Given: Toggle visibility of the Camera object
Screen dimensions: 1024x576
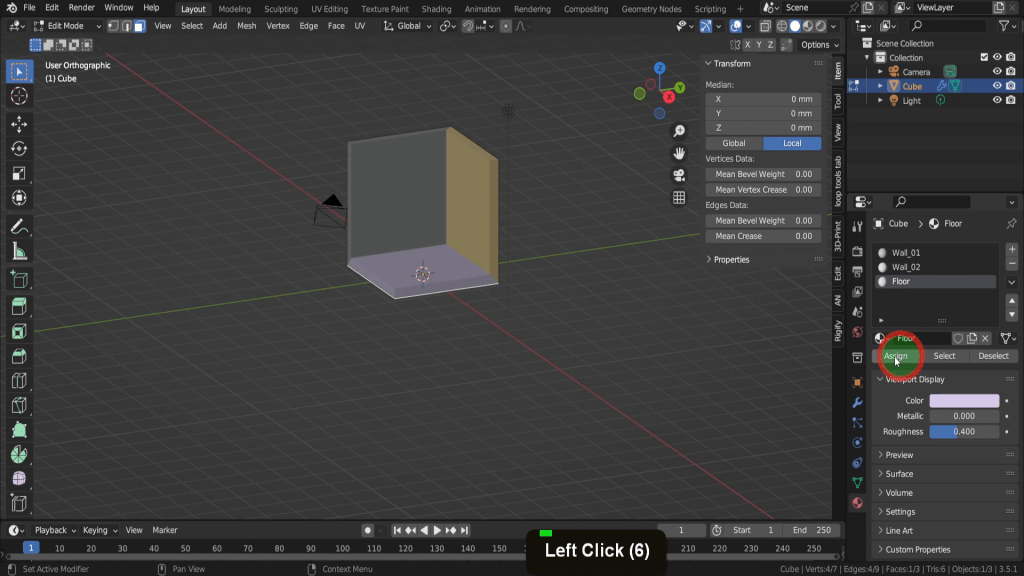Looking at the screenshot, I should 996,72.
